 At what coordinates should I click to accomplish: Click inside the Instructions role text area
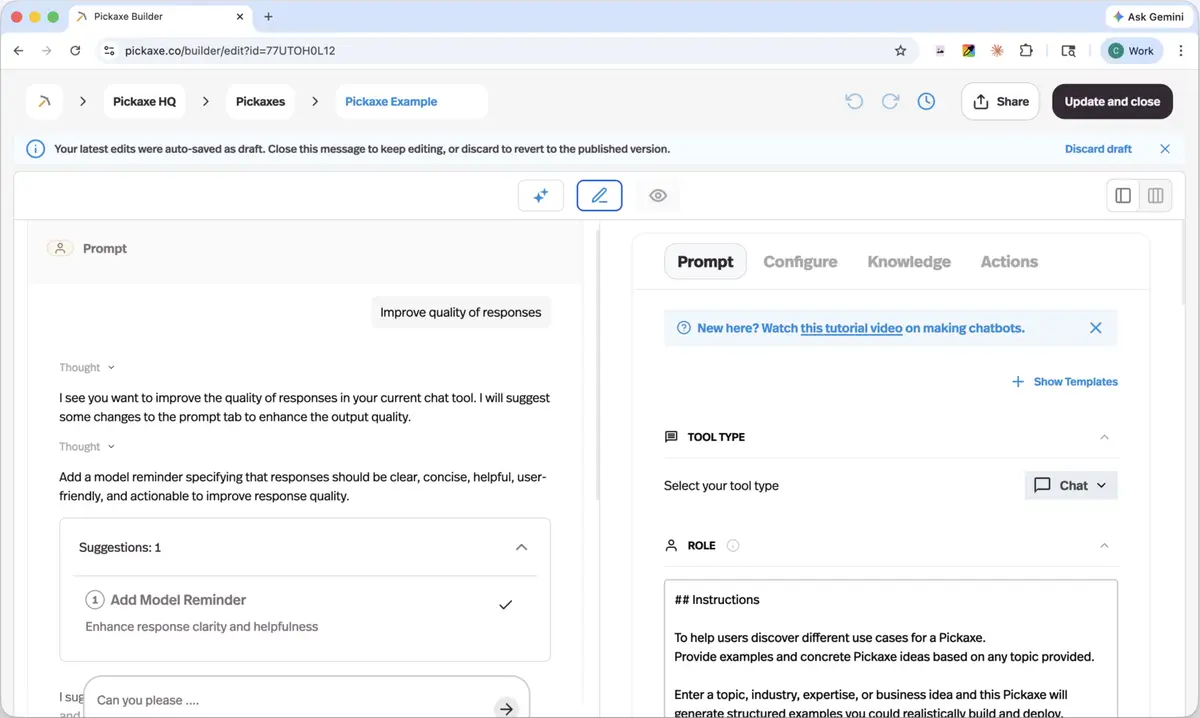[891, 649]
